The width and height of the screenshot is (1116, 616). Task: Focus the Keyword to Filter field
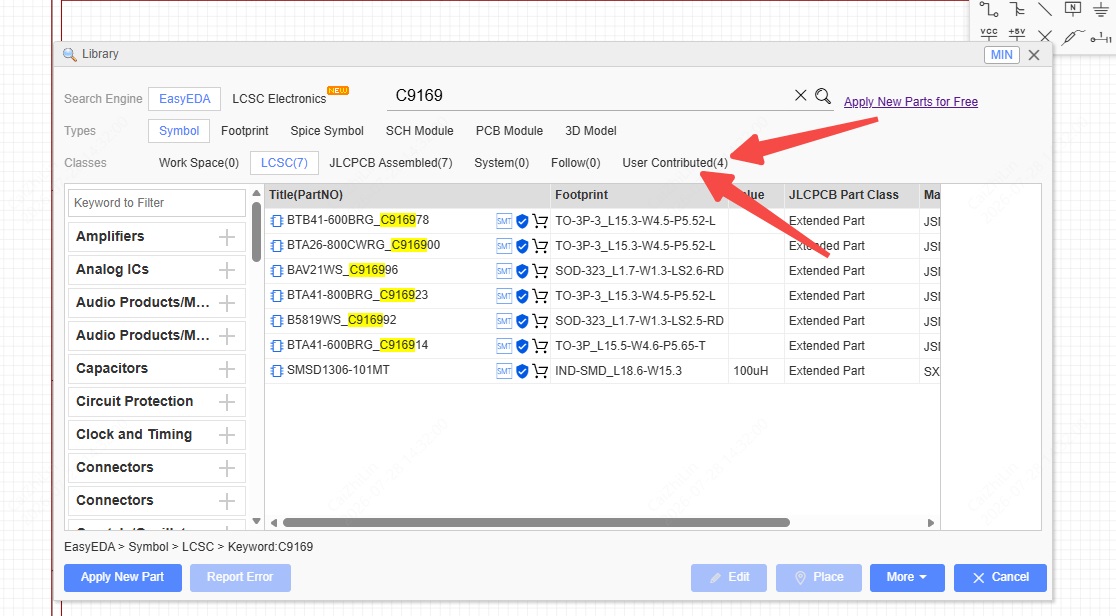click(x=157, y=203)
